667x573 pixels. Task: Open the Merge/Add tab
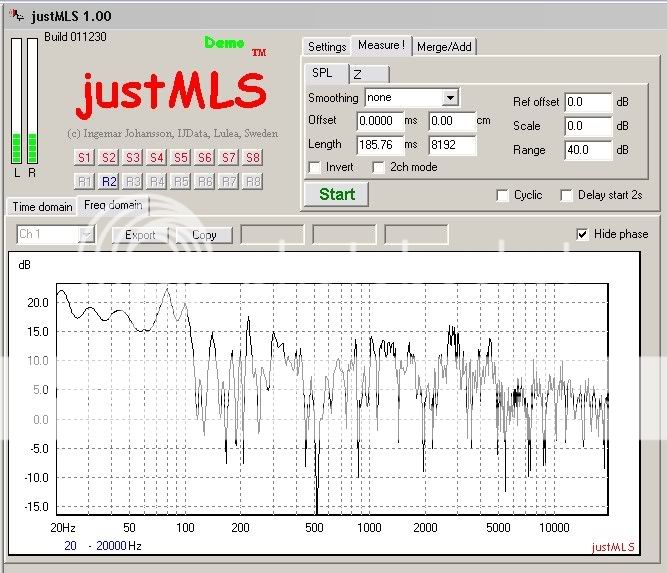click(444, 47)
